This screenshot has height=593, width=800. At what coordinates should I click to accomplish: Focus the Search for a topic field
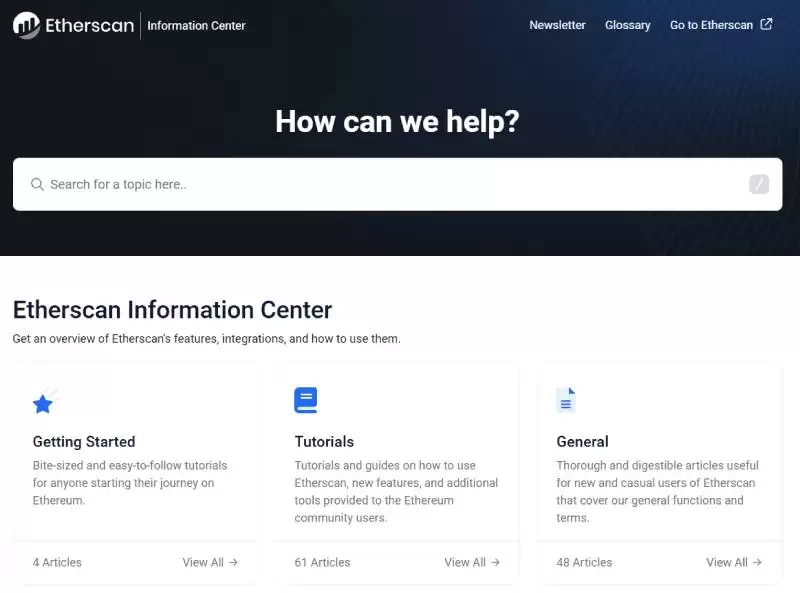(397, 184)
